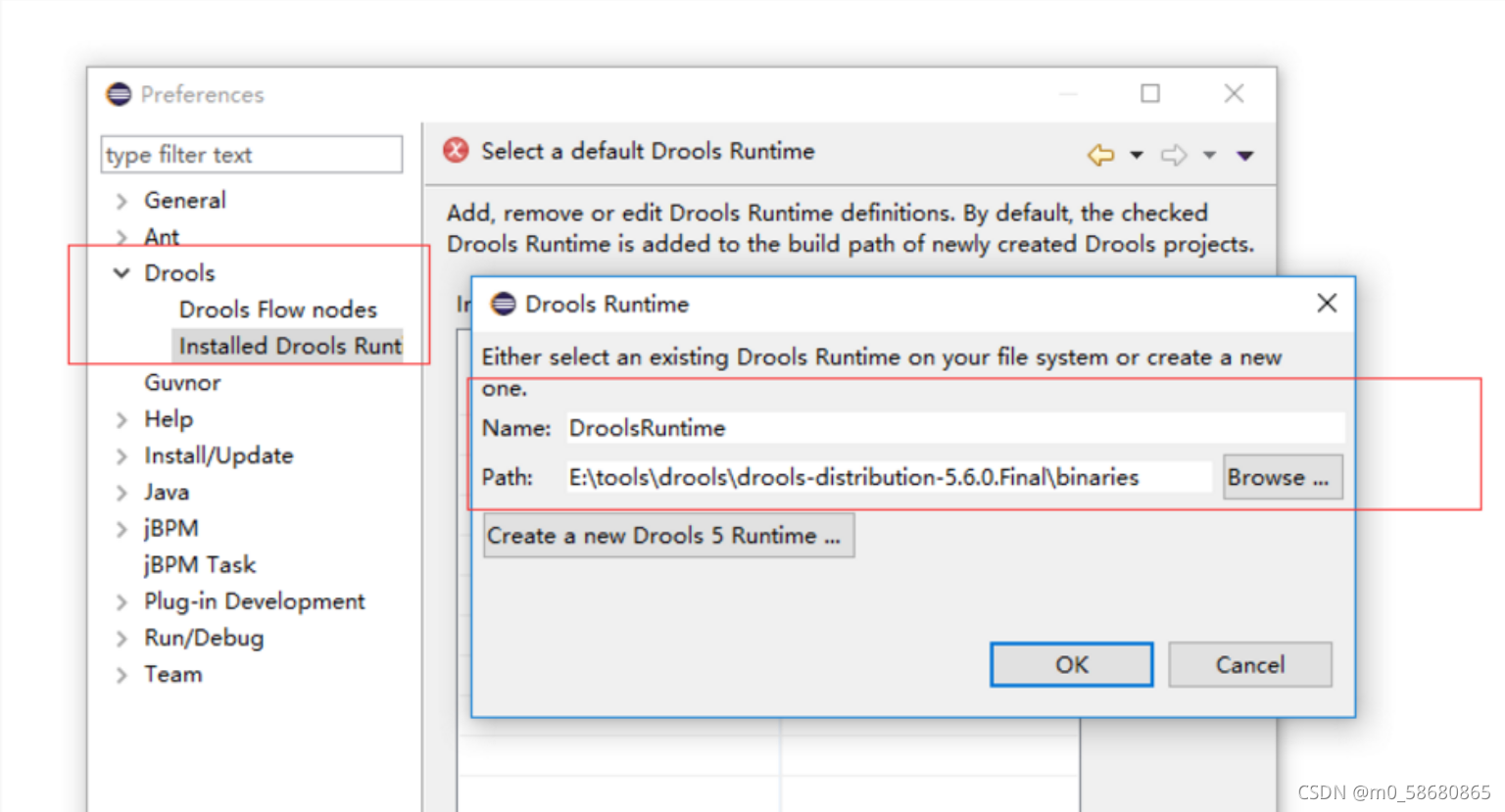Select Ant preferences category
Screen dimensions: 1505x812
(x=162, y=237)
